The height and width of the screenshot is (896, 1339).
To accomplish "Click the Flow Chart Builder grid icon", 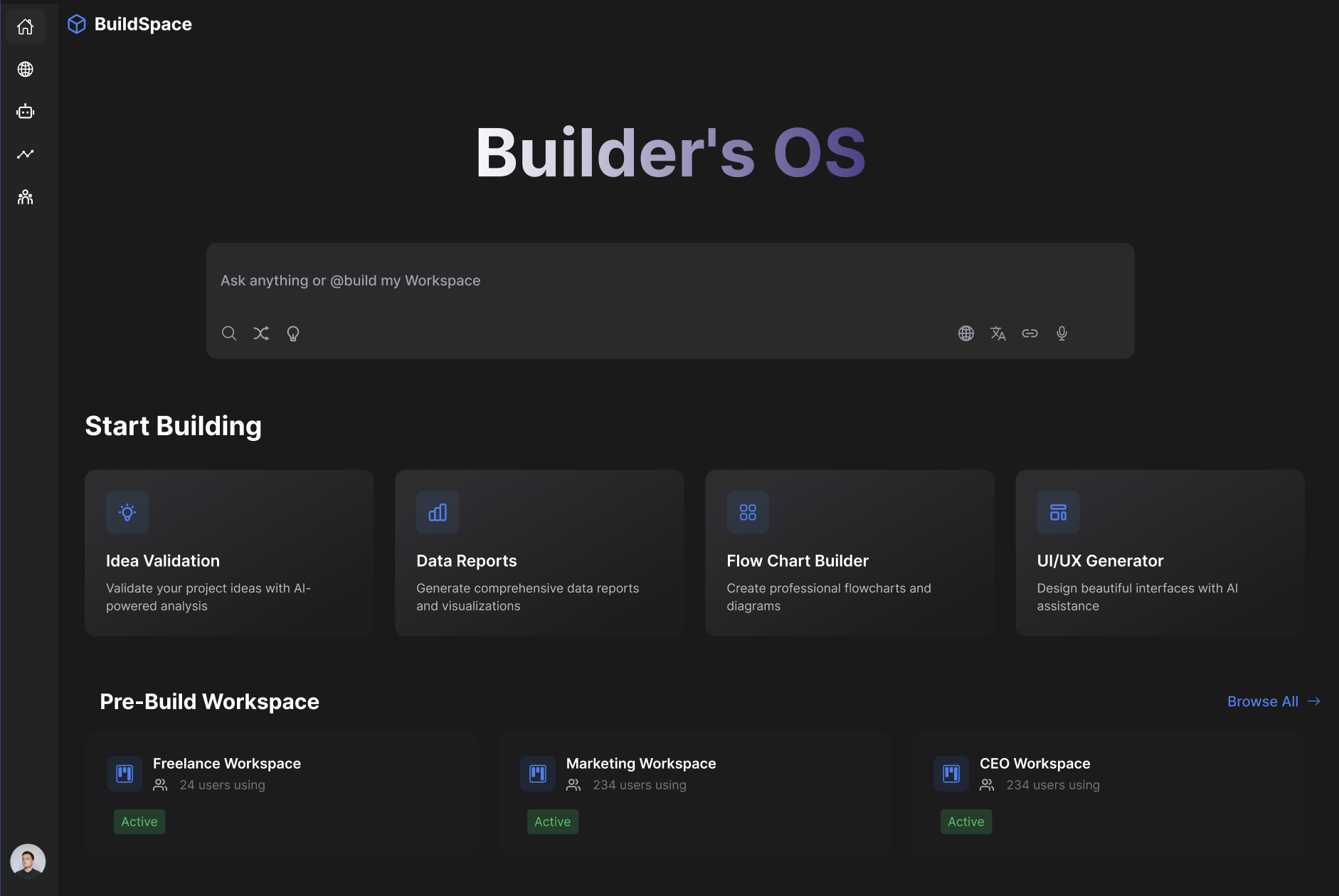I will (x=748, y=512).
